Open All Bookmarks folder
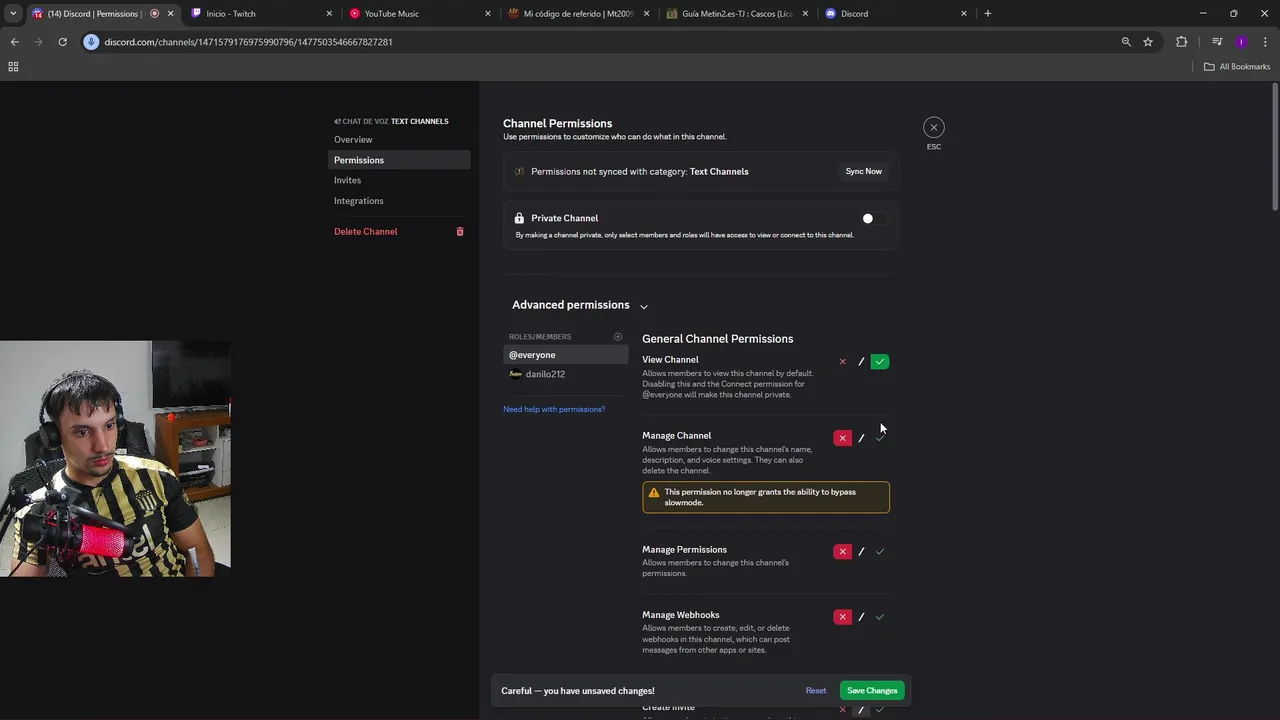This screenshot has width=1280, height=720. coord(1237,67)
